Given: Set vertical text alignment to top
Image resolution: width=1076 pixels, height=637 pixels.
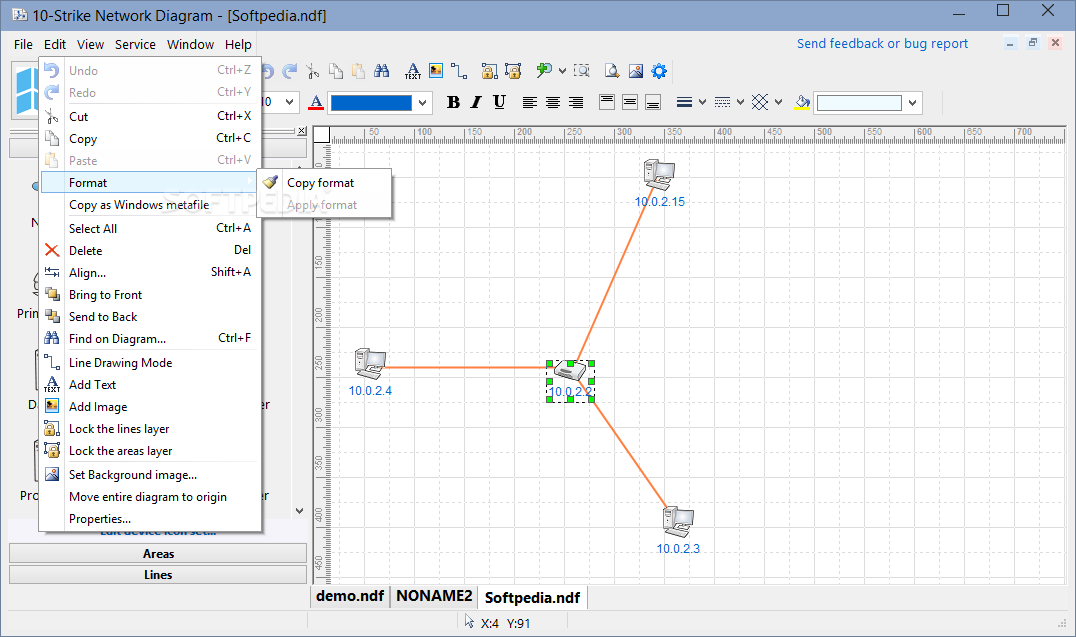Looking at the screenshot, I should tap(607, 102).
